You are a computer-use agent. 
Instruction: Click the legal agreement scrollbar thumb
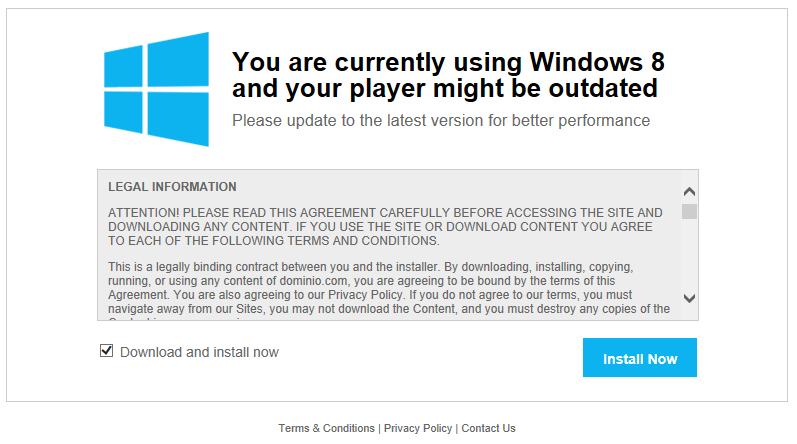tap(689, 211)
